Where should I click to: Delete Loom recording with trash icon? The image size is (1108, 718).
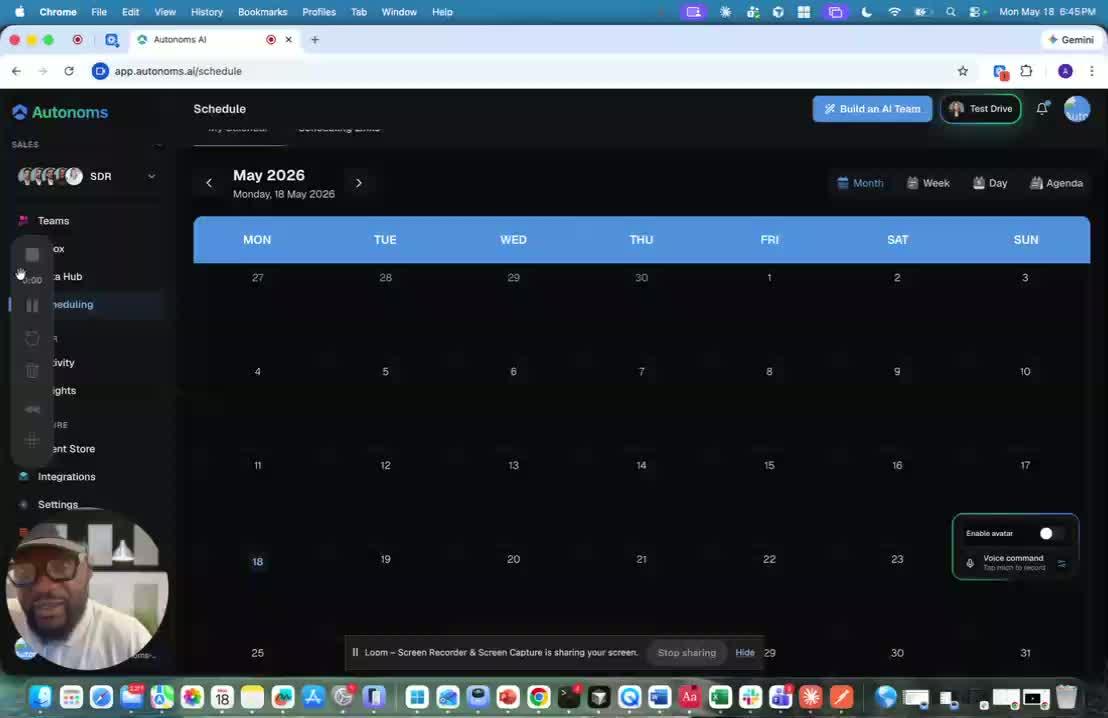tap(32, 370)
